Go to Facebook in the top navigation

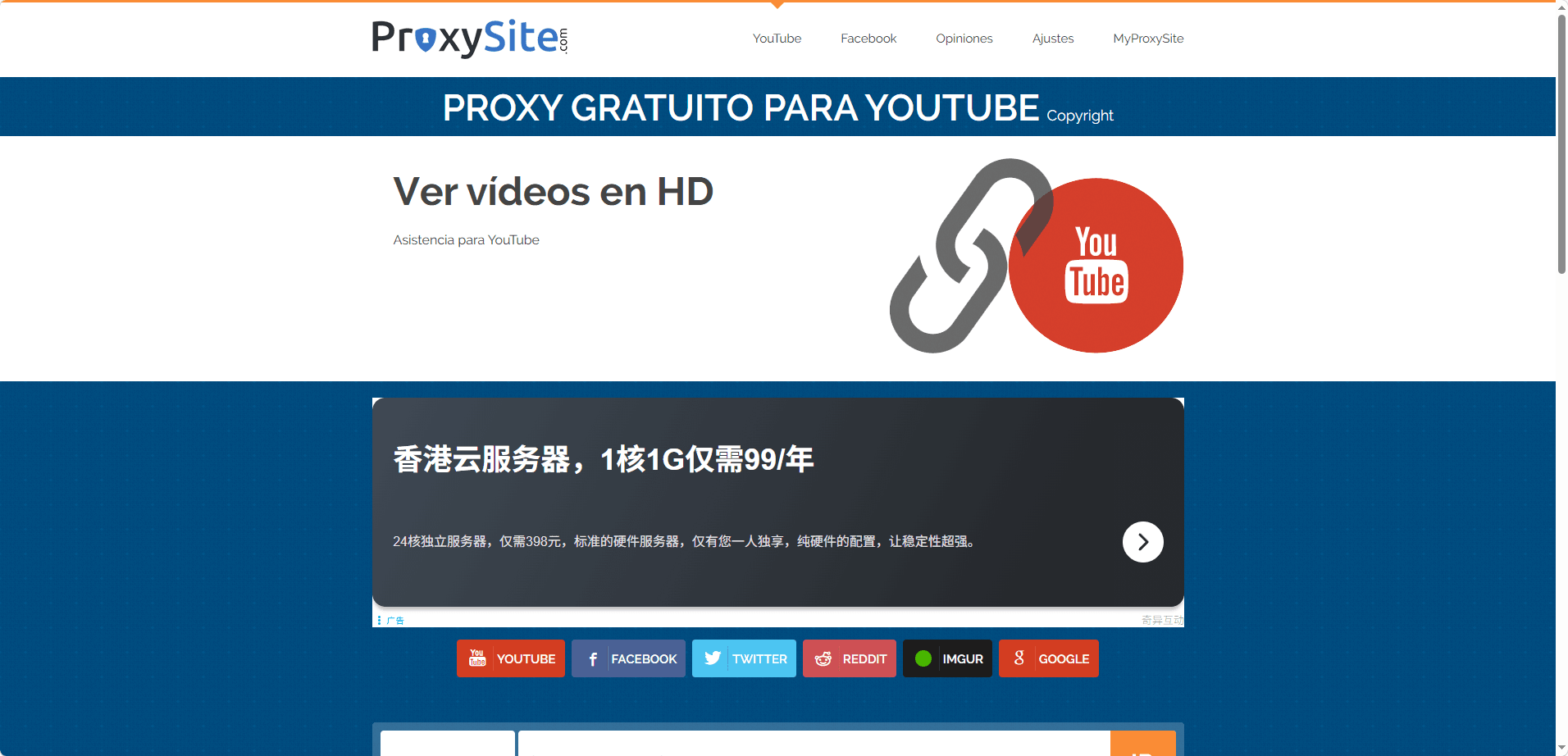coord(868,39)
